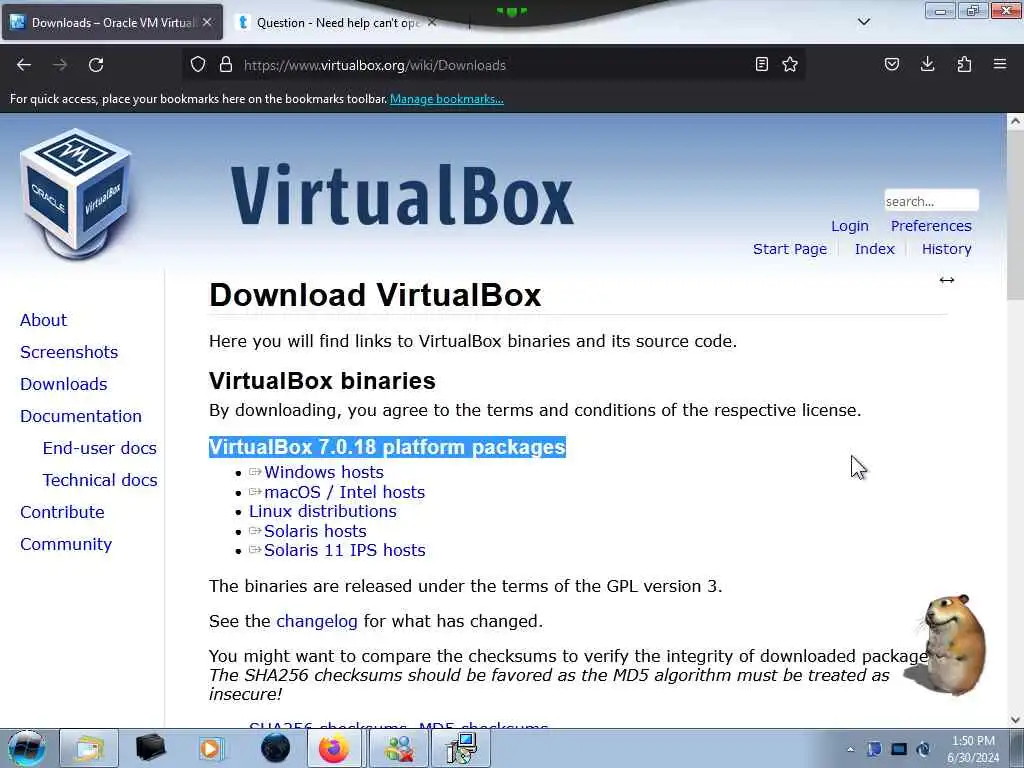Click the Firefox taskbar icon
The height and width of the screenshot is (768, 1024).
(334, 748)
